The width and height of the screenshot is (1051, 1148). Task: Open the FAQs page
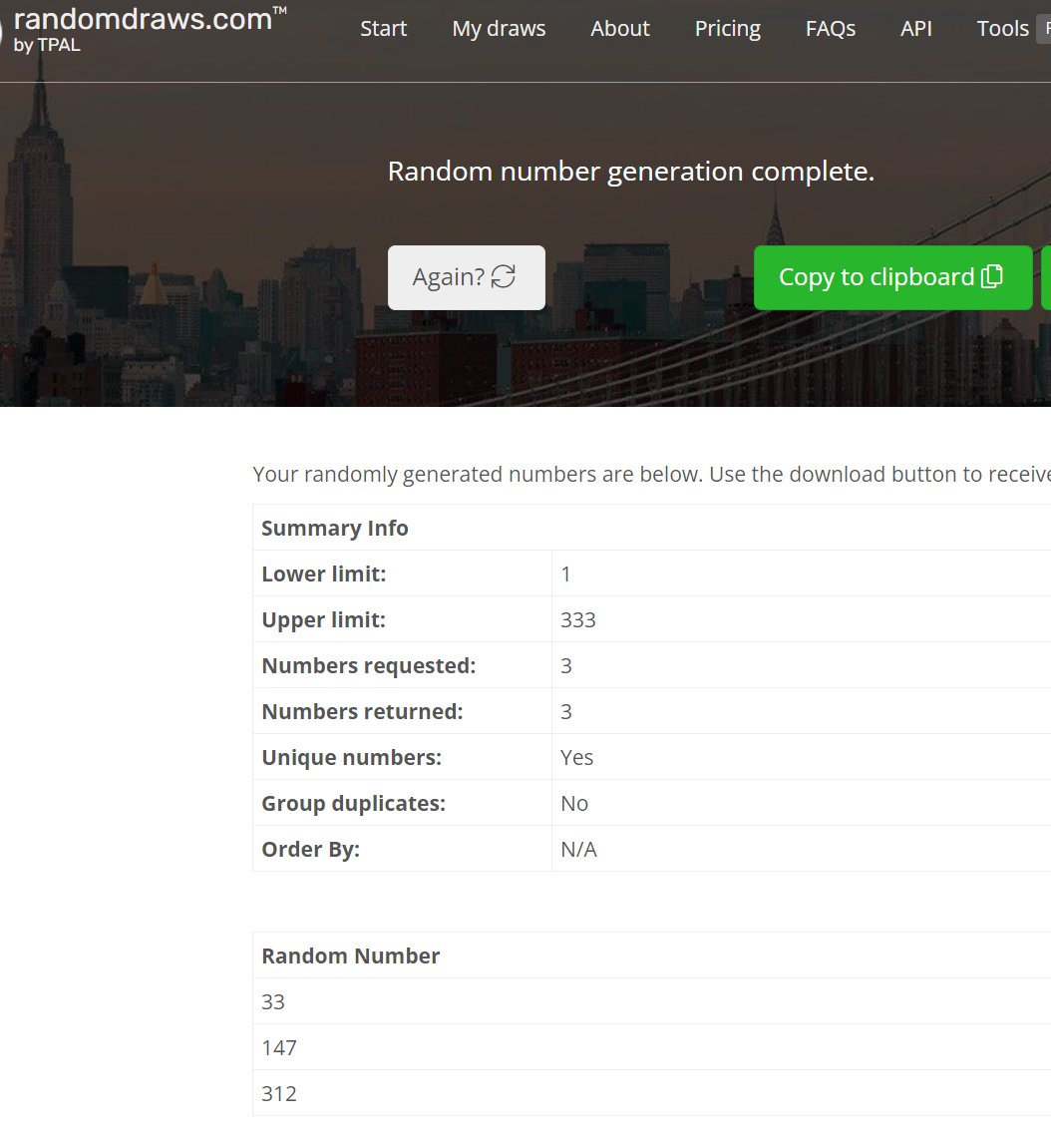pyautogui.click(x=830, y=29)
